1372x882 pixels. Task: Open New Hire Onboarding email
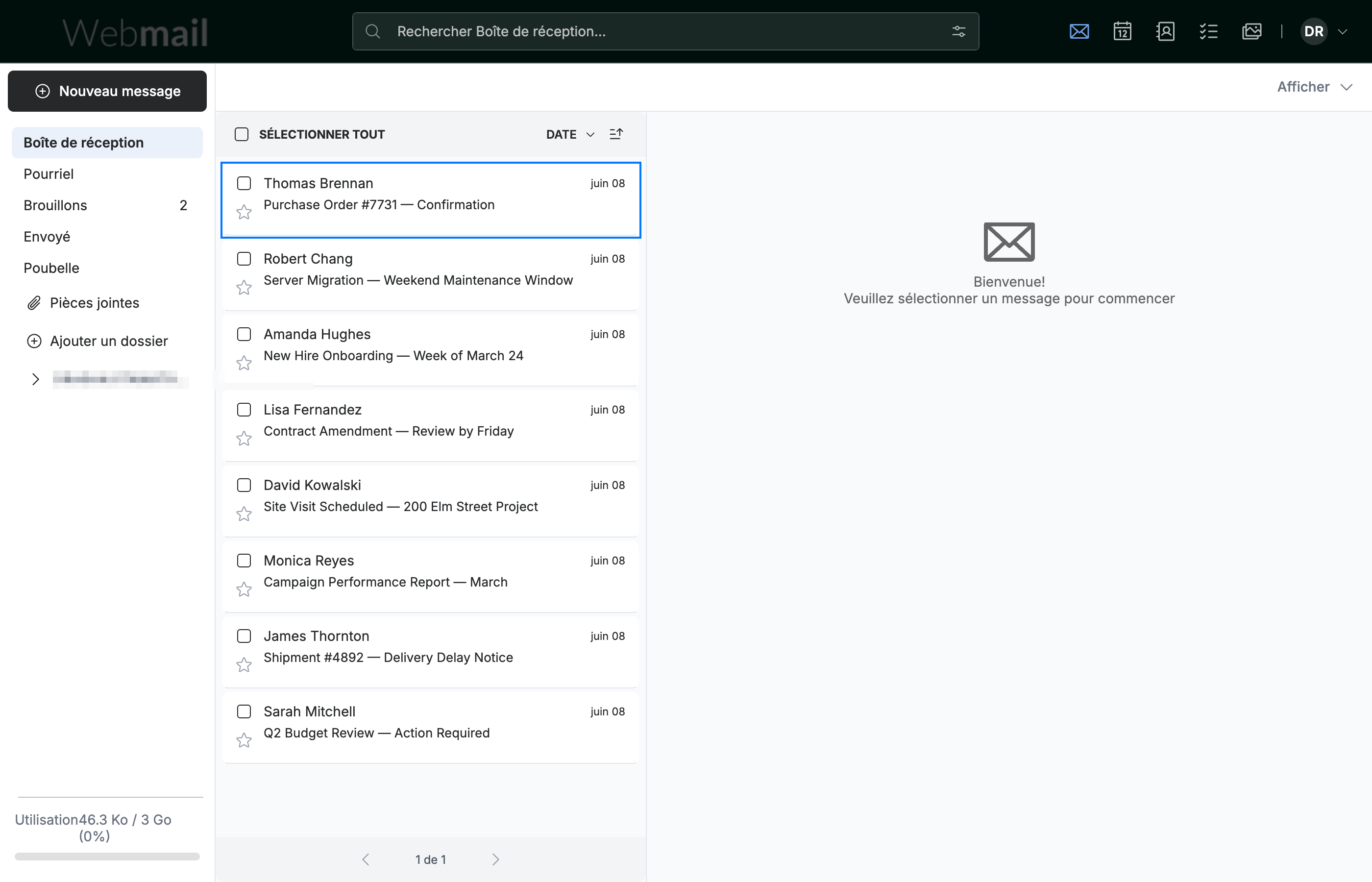tap(431, 350)
